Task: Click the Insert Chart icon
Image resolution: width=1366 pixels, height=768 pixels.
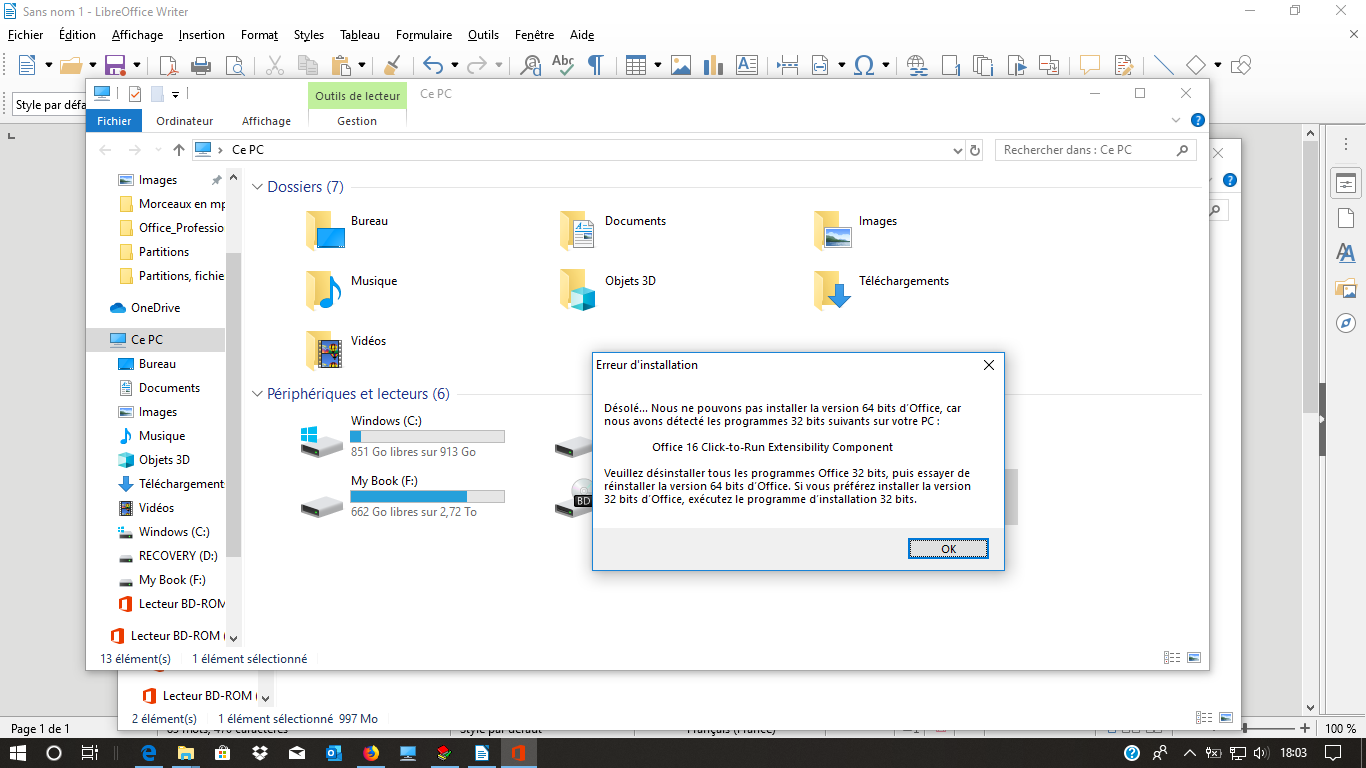Action: (x=713, y=65)
